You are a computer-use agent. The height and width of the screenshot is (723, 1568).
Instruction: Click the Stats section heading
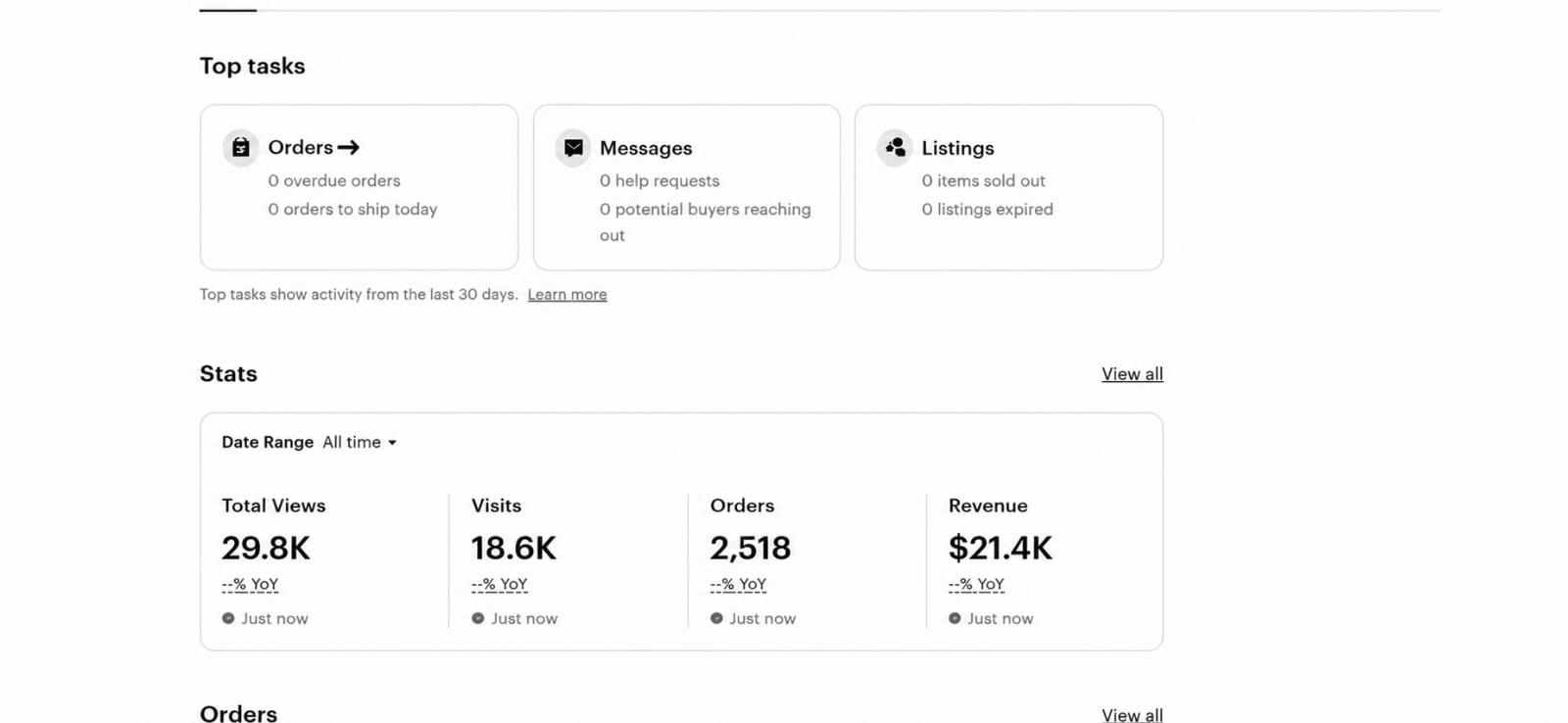[x=228, y=374]
